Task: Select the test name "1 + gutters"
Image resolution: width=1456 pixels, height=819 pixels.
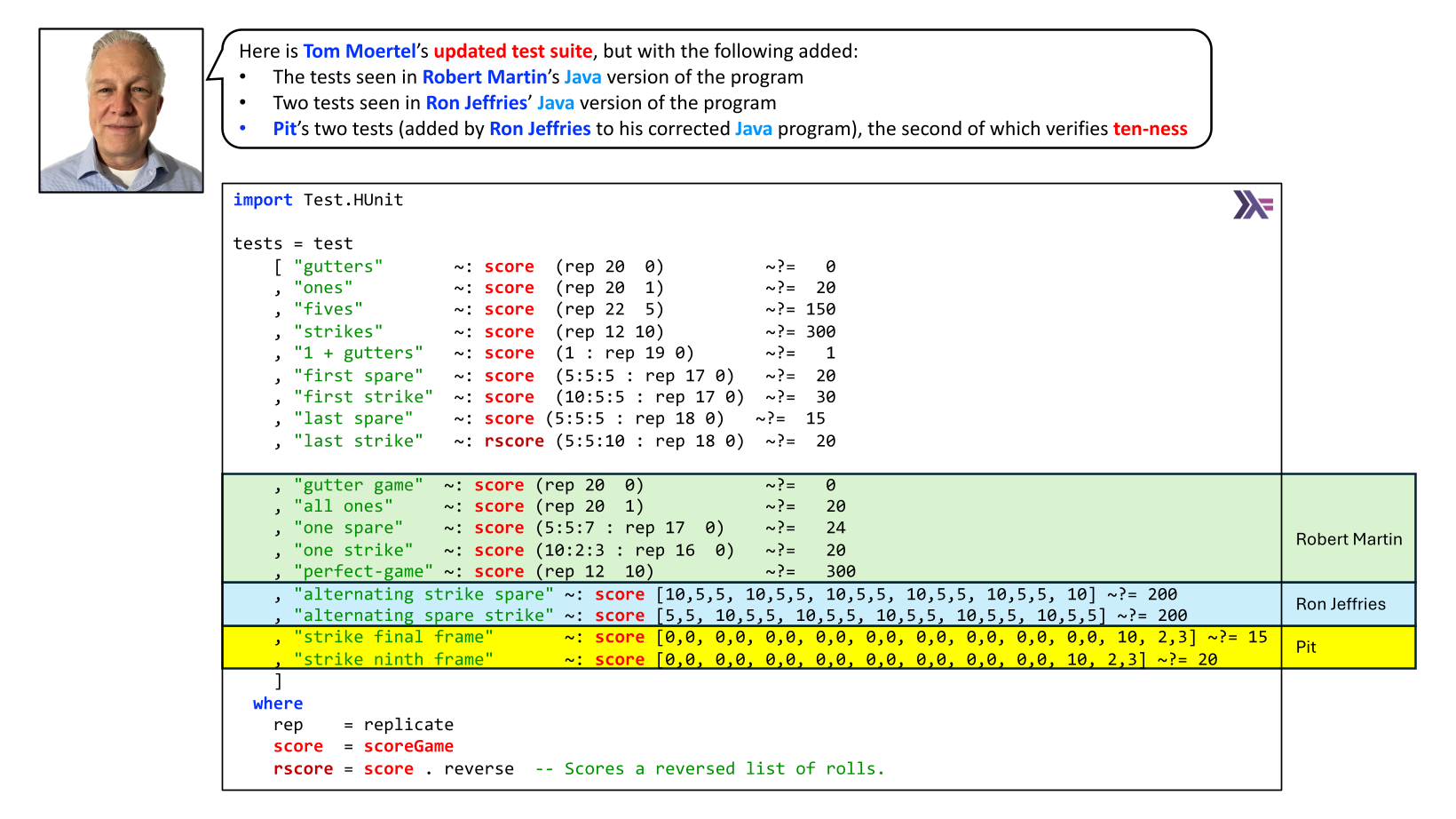Action: click(x=359, y=353)
